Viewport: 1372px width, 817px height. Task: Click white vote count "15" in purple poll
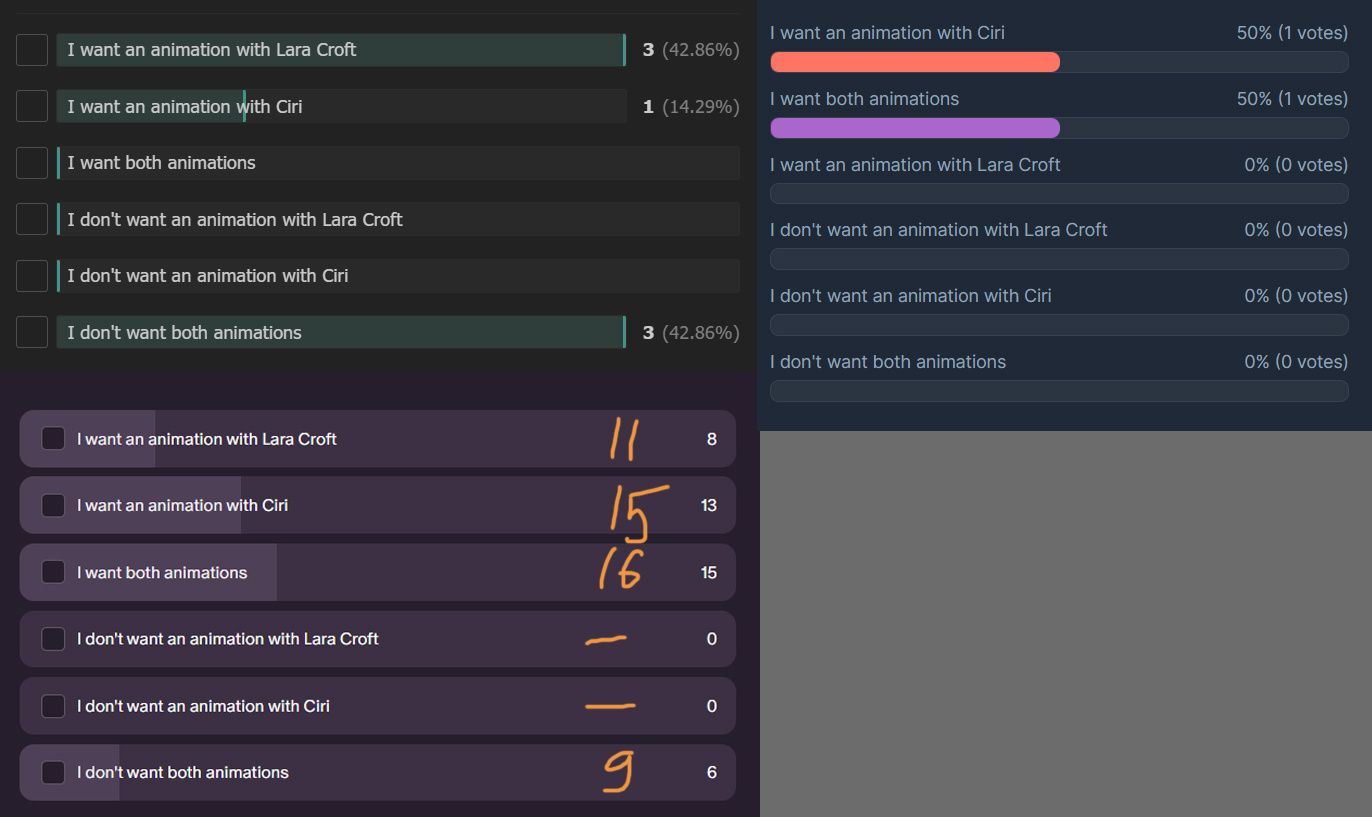pos(709,572)
